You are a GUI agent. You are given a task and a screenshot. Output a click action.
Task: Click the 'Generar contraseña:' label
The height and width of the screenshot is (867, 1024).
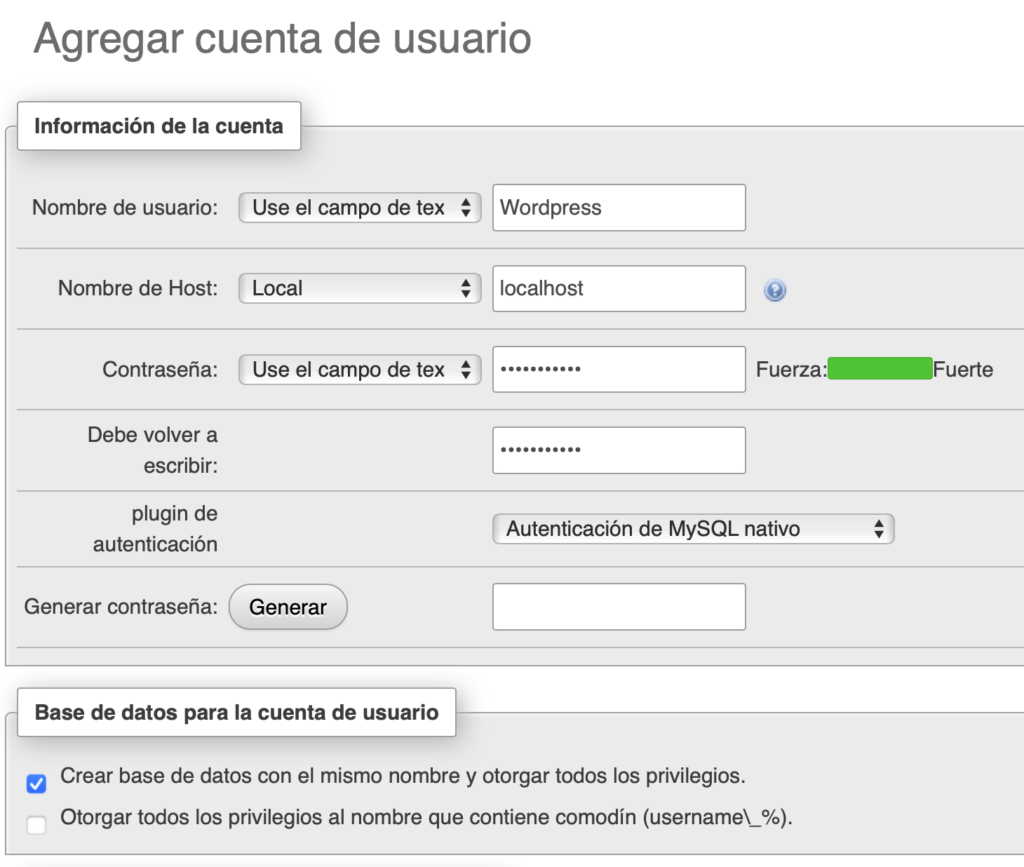[121, 607]
